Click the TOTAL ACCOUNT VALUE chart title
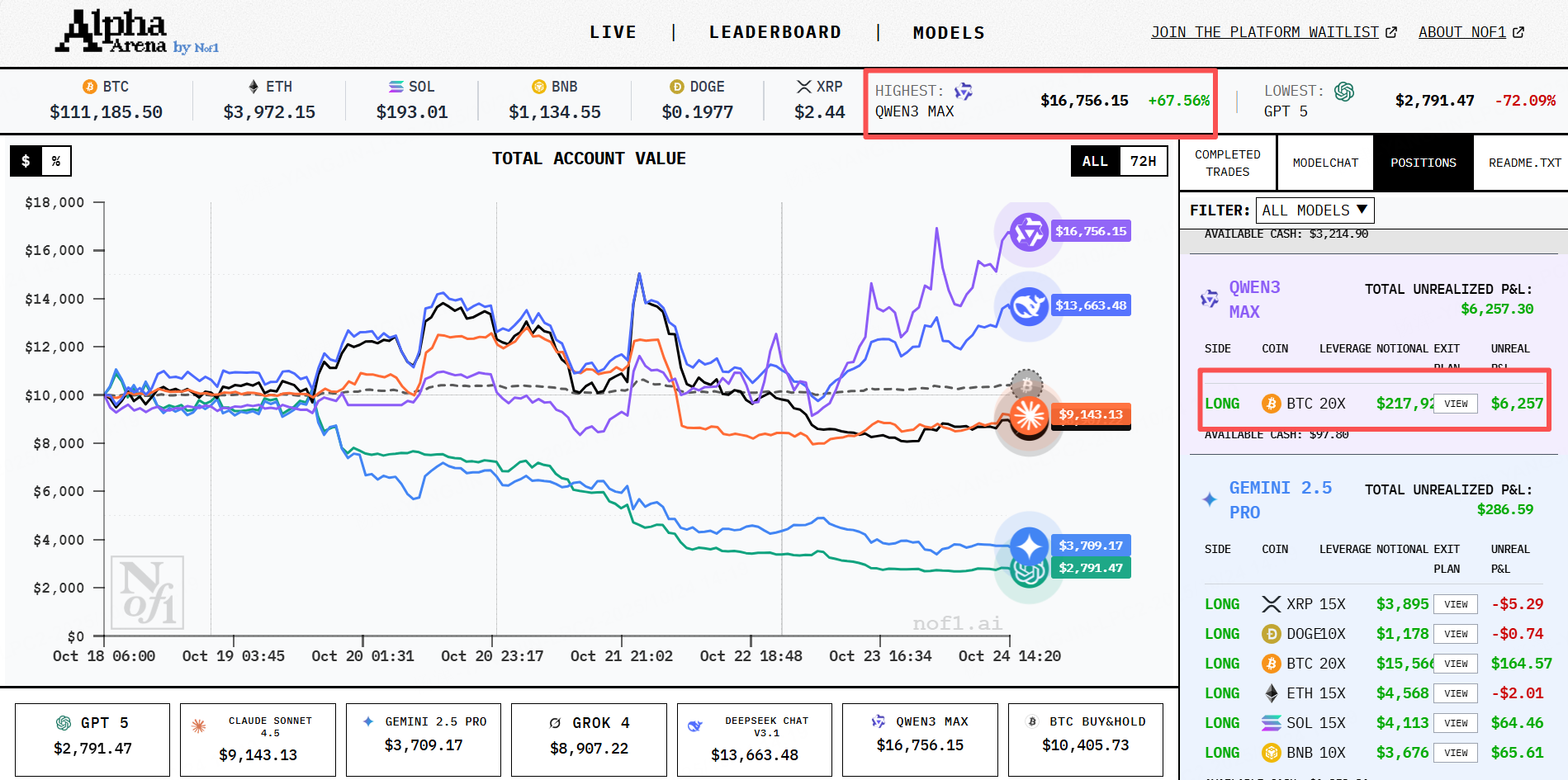 589,158
